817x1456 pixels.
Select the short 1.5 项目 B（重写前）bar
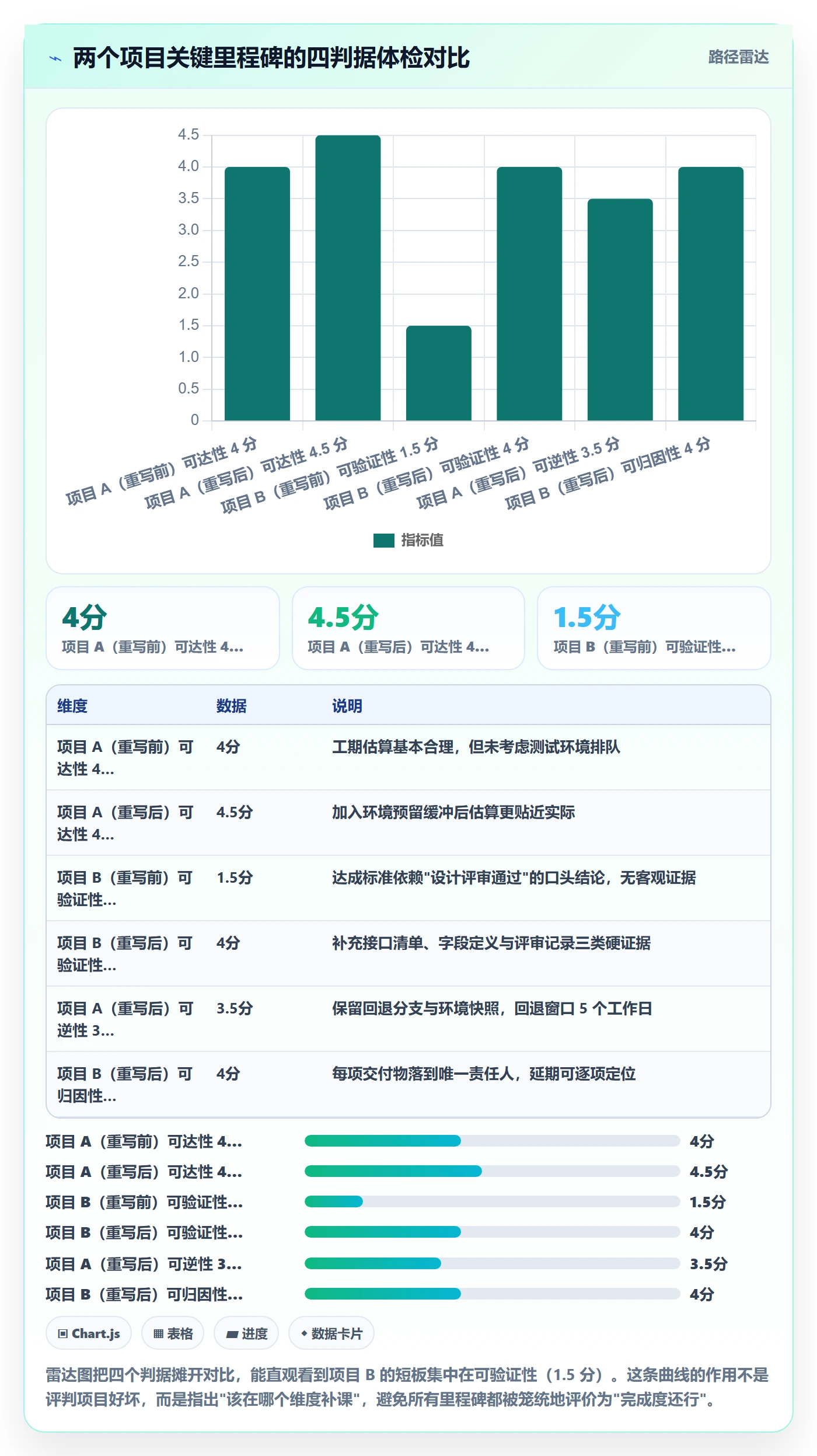pos(439,373)
